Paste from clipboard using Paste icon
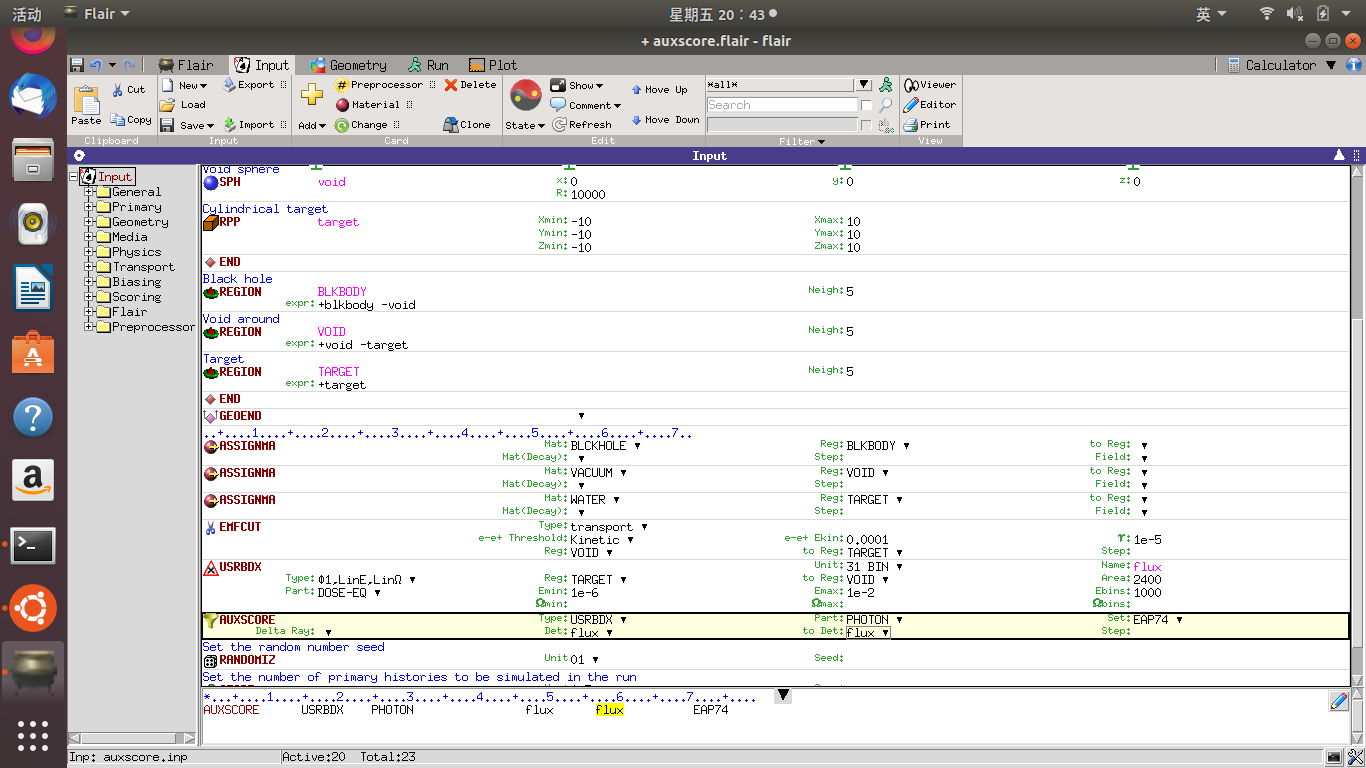This screenshot has width=1366, height=768. coord(86,105)
